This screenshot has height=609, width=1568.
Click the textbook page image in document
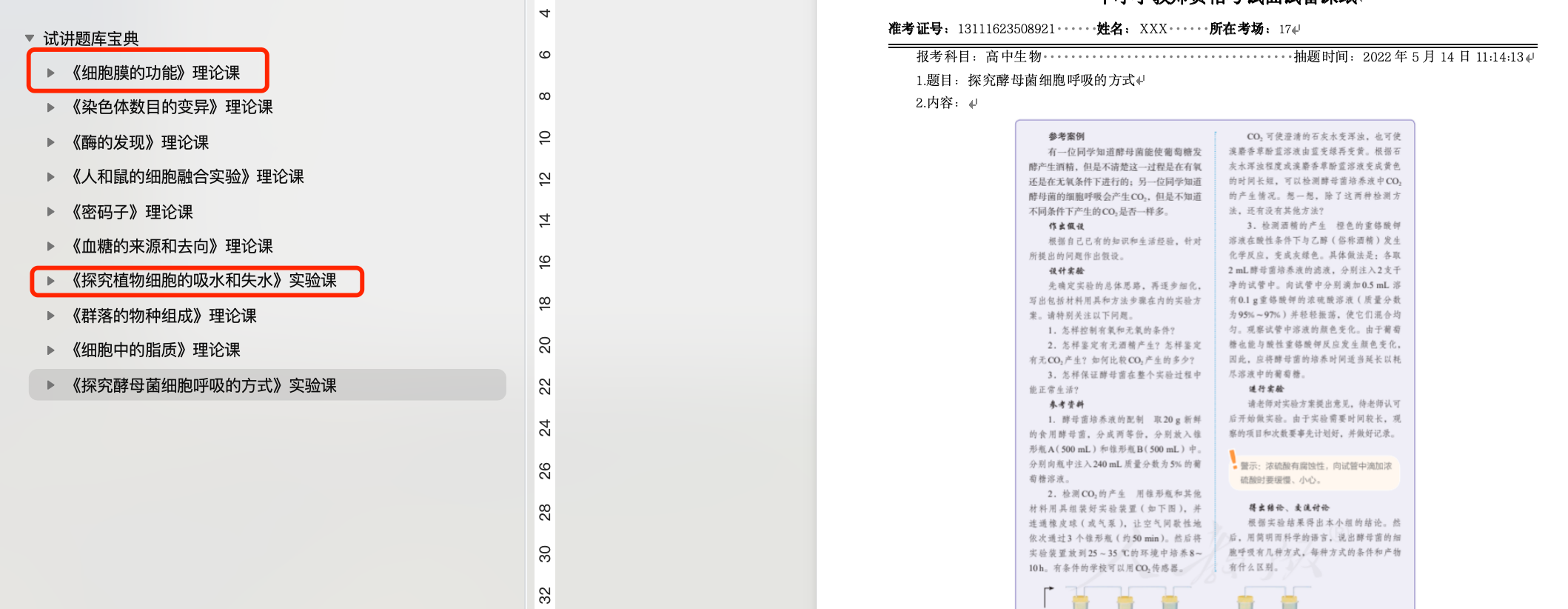coord(1214,363)
